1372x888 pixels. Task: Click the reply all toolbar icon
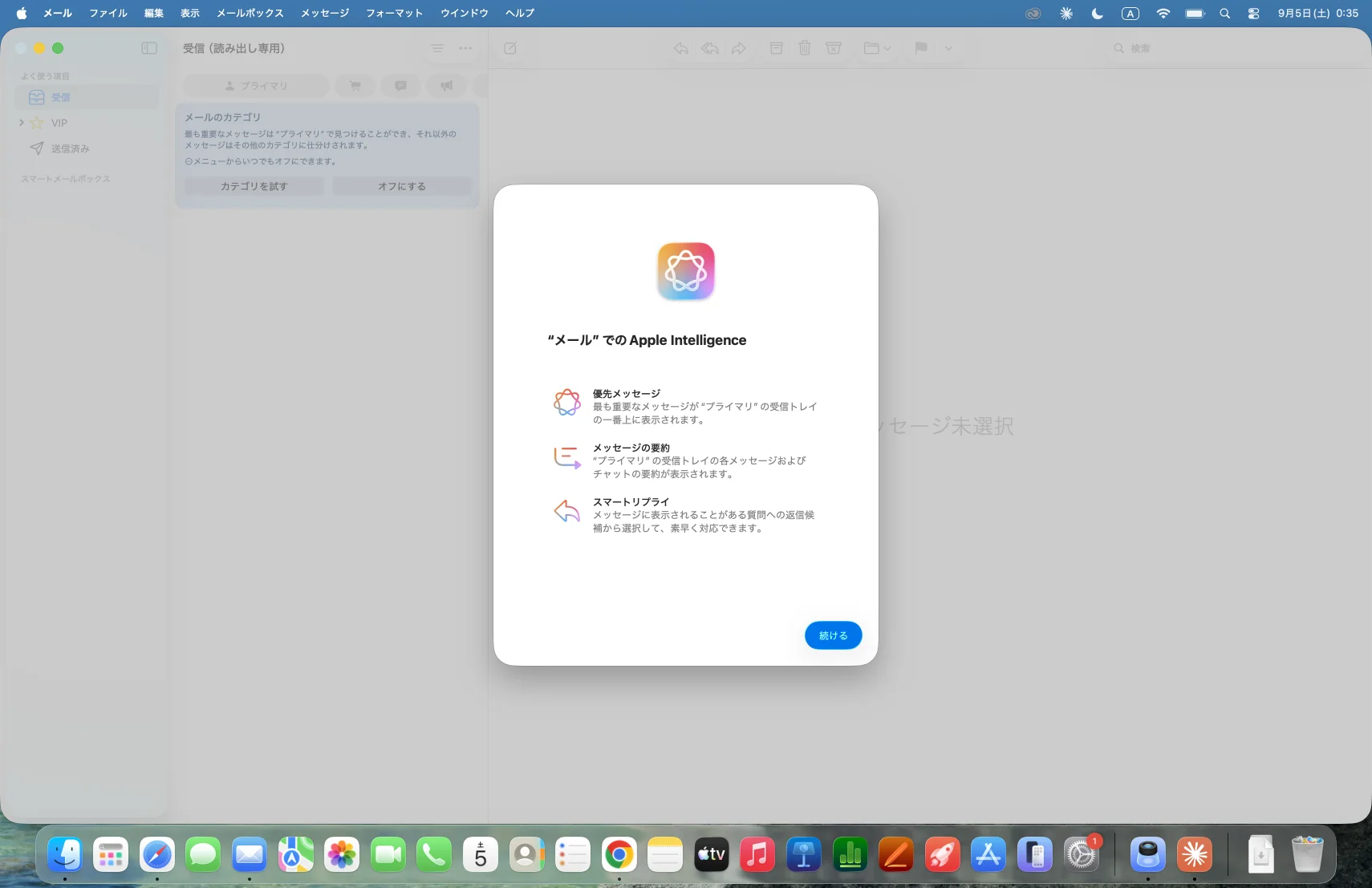tap(710, 48)
